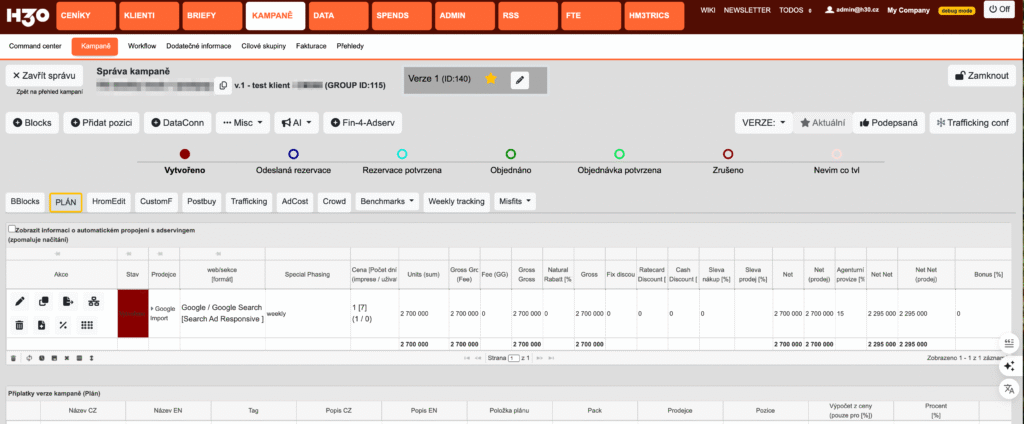
Task: Click the trash delete icon in the campaign row
Action: tap(20, 325)
